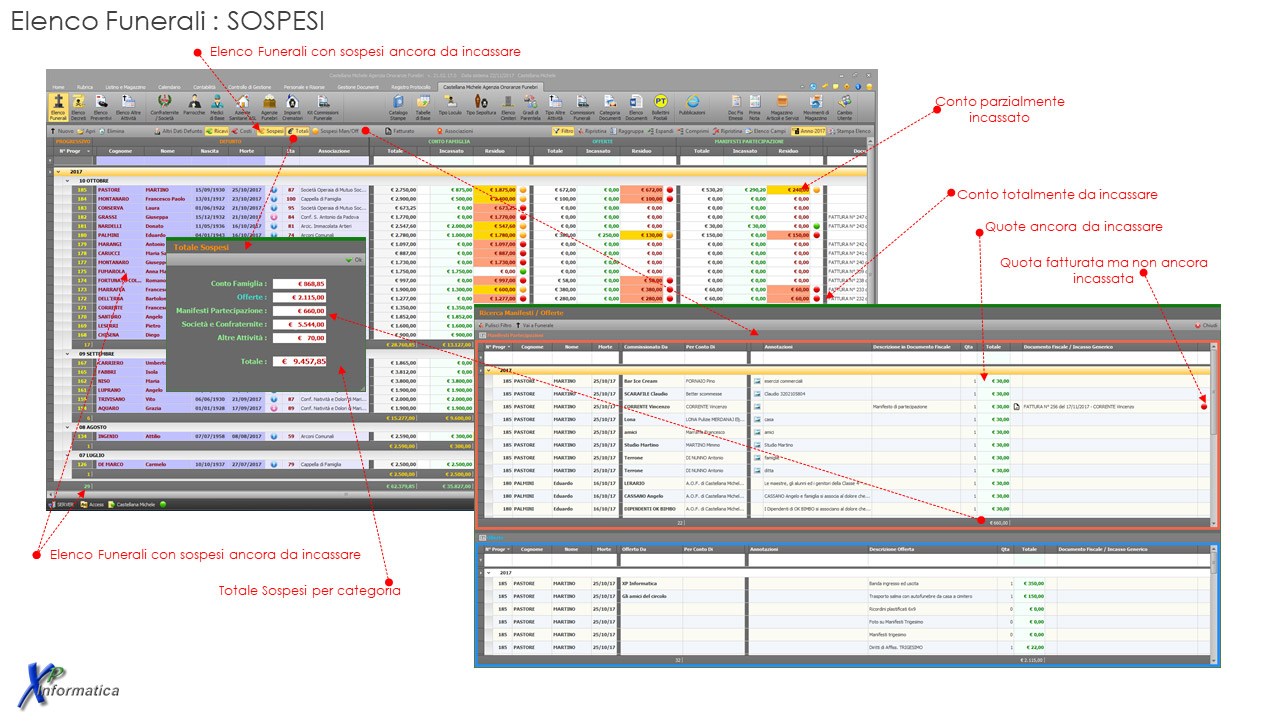Toggle Costi filter button
The width and height of the screenshot is (1280, 720).
[243, 131]
